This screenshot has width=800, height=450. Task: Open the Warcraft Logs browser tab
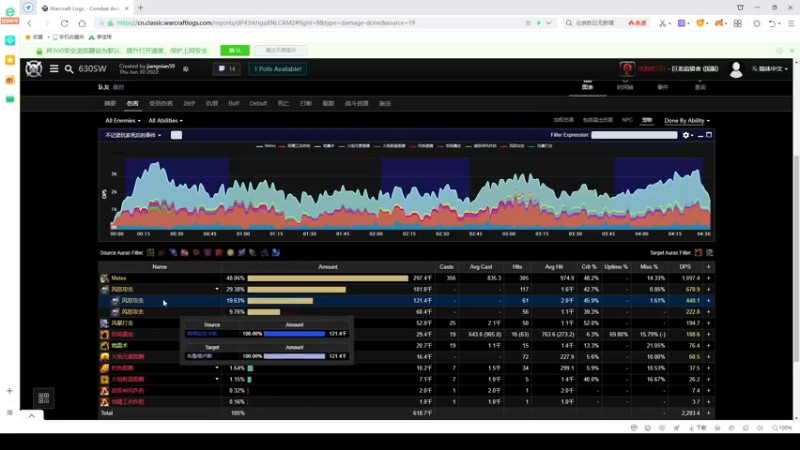84,8
